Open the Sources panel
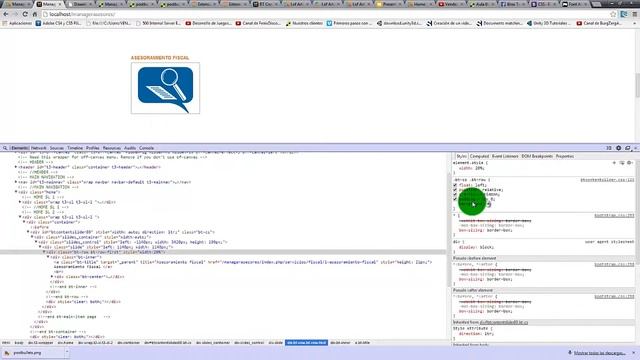Viewport: 640px width, 360px height. coord(57,148)
